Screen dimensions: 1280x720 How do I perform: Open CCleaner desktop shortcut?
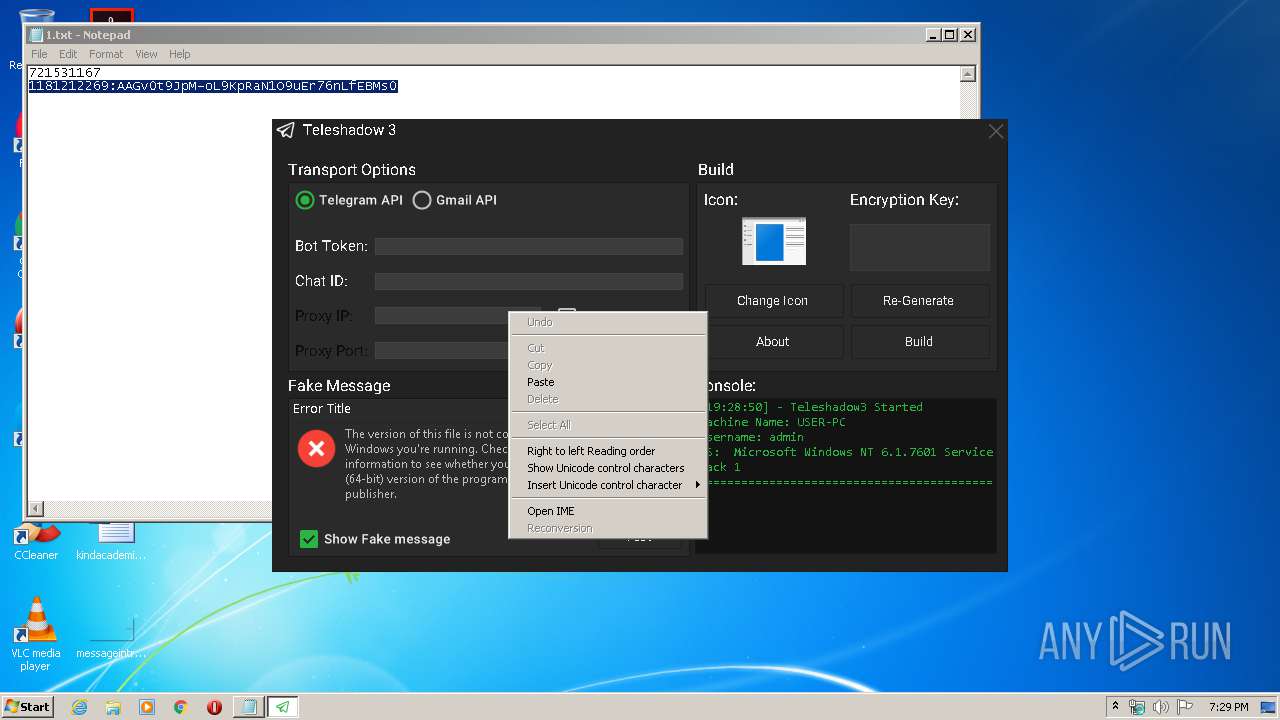tap(36, 540)
